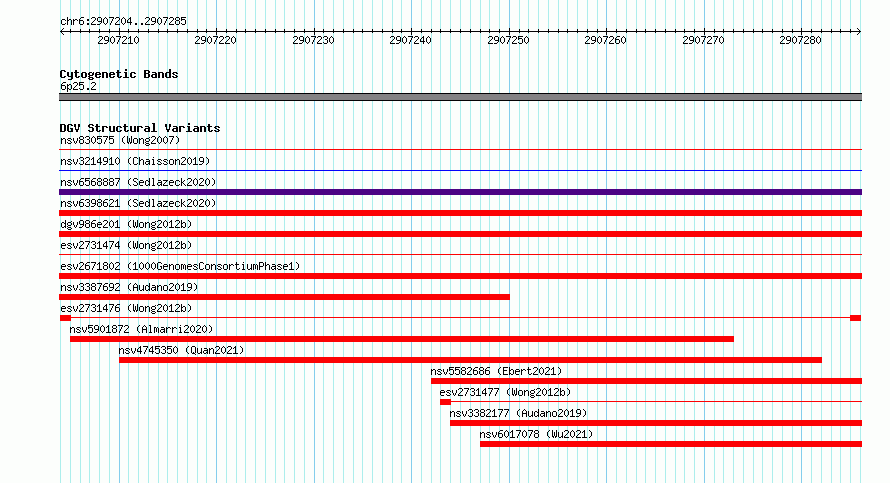This screenshot has height=483, width=890.
Task: Select the red bar for nsv4745350
Action: coord(471,360)
